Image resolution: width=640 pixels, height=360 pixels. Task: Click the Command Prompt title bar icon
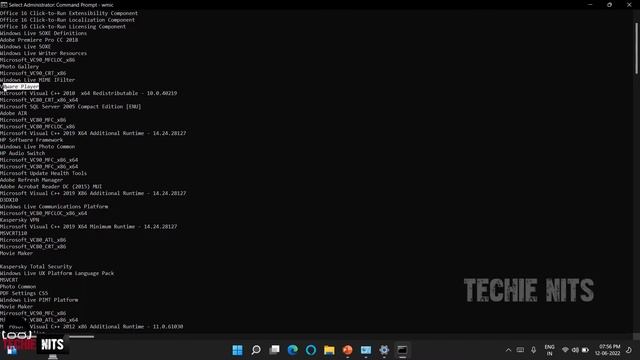[x=4, y=5]
